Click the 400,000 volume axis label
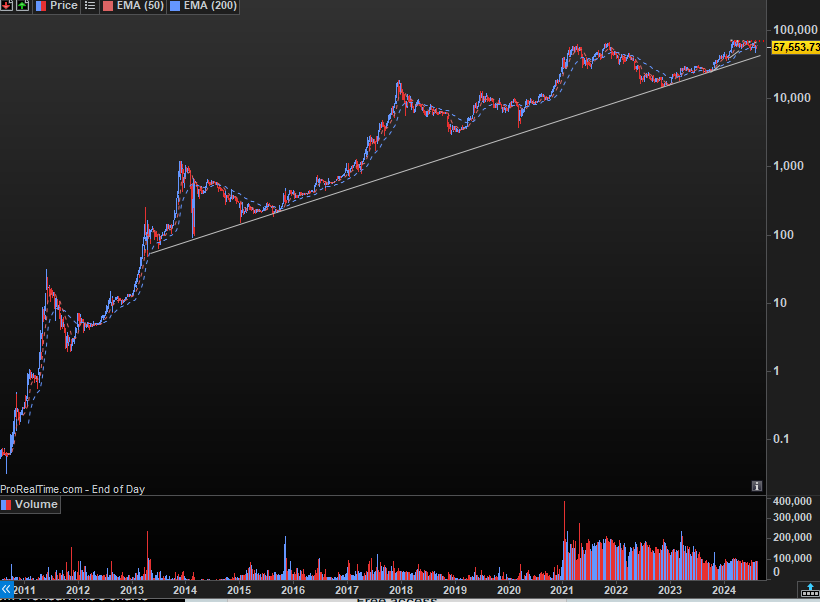The height and width of the screenshot is (602, 820). 792,501
